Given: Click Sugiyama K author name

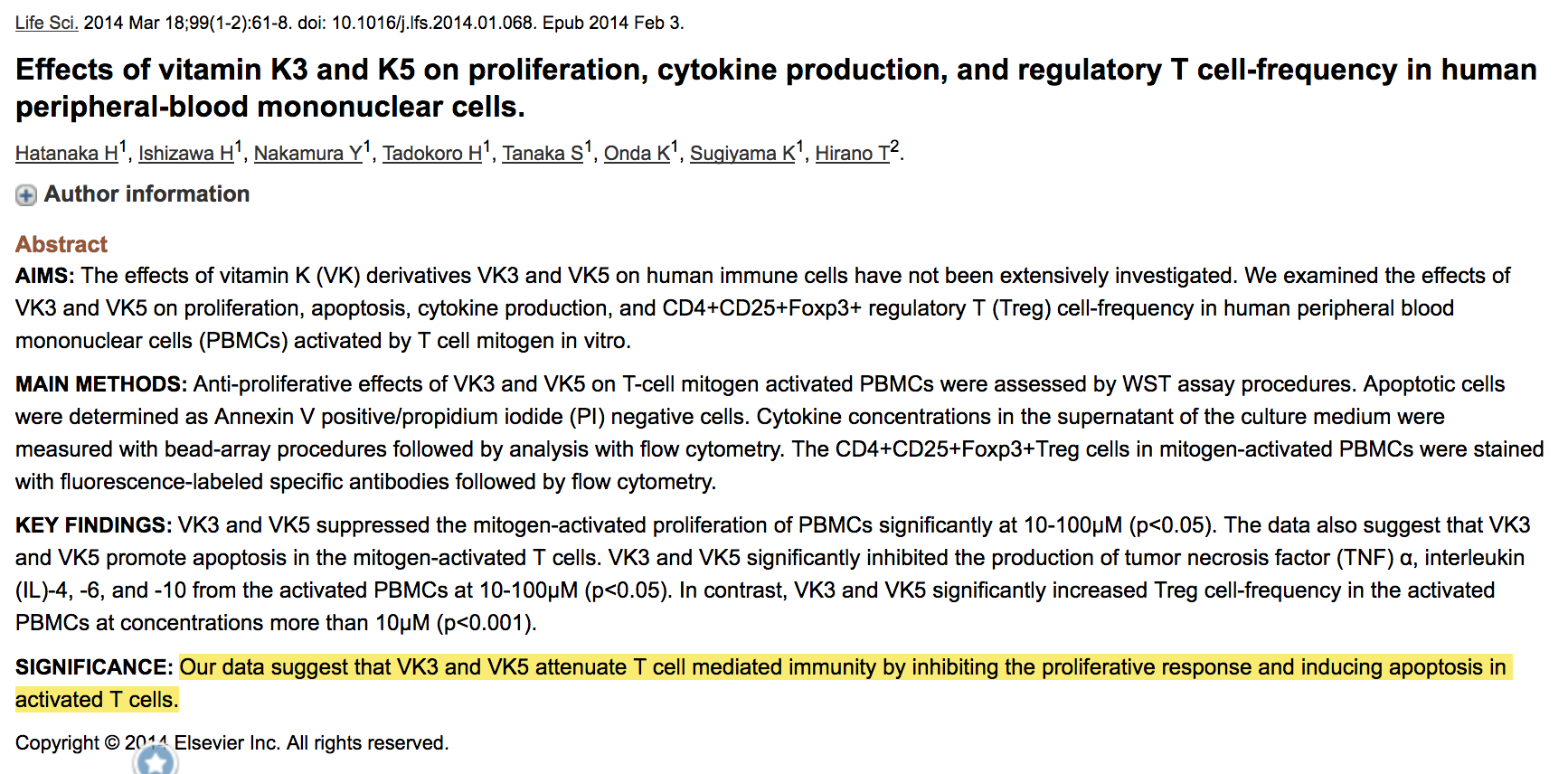Looking at the screenshot, I should point(741,154).
